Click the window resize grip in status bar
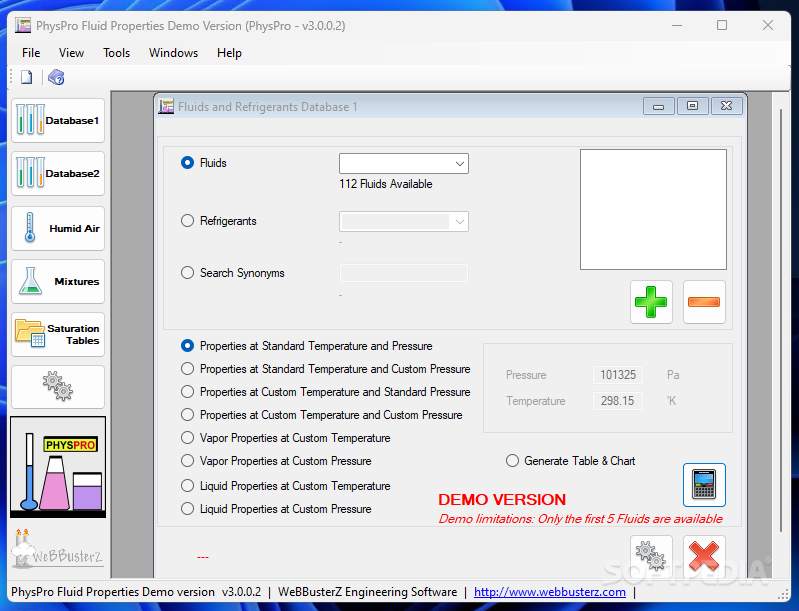799x611 pixels. [783, 594]
